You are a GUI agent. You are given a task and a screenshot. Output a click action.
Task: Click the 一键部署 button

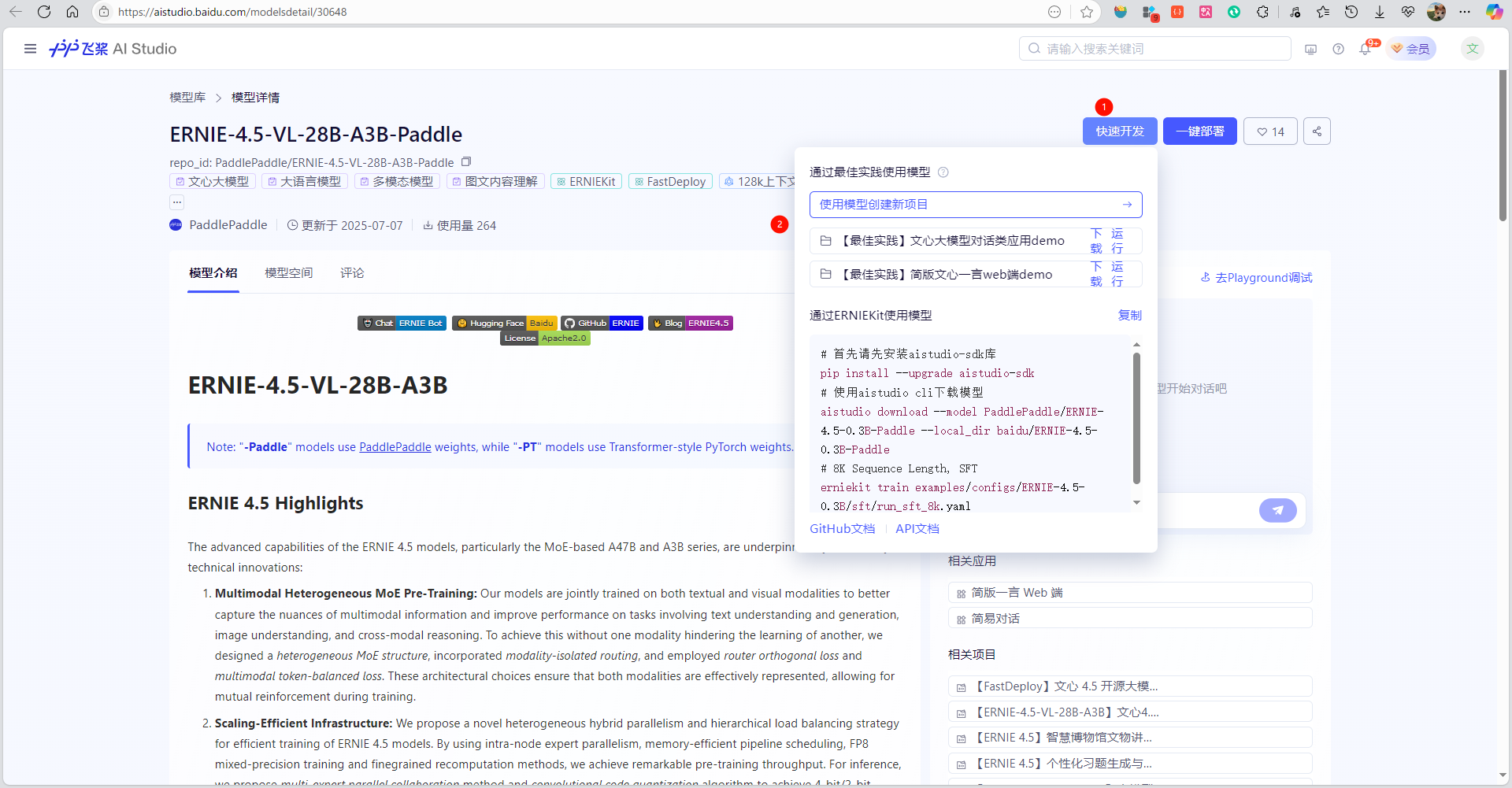pos(1200,131)
